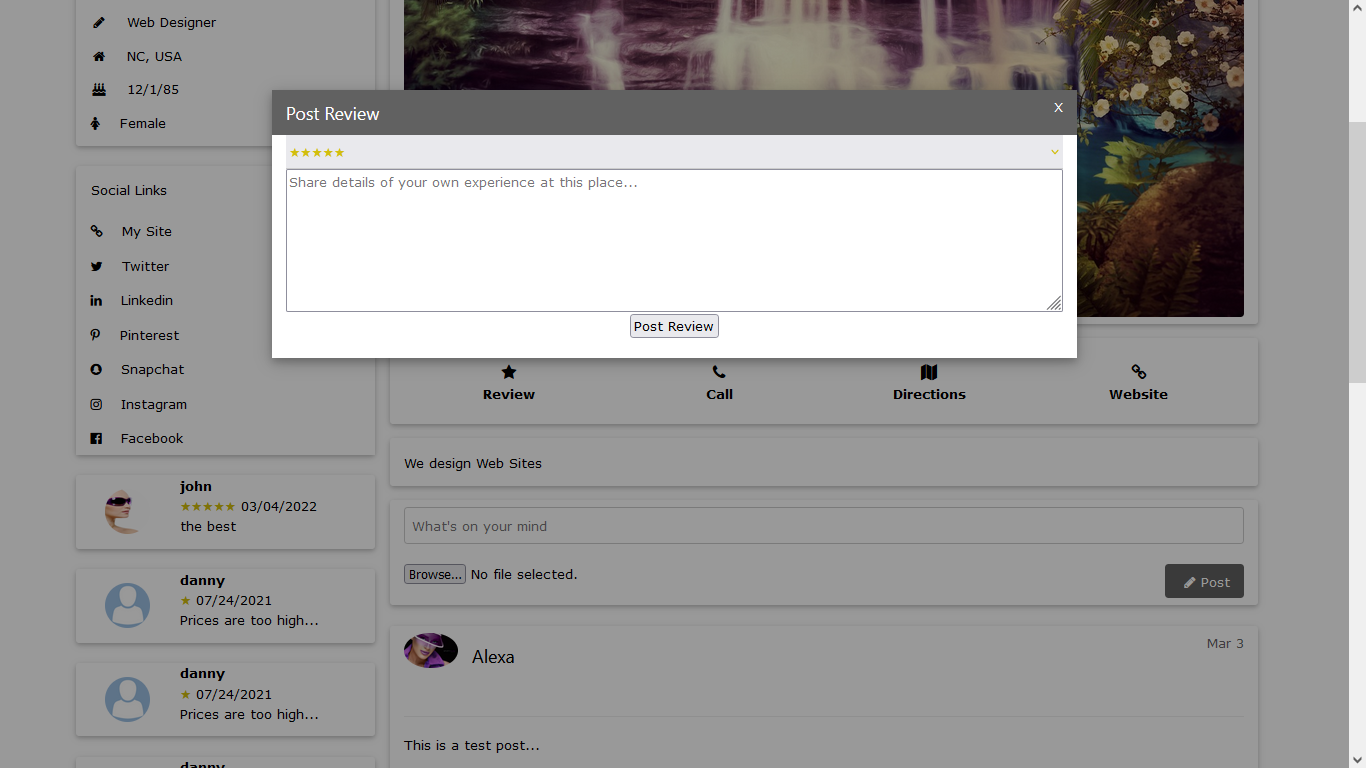Open the Directions label

click(929, 394)
